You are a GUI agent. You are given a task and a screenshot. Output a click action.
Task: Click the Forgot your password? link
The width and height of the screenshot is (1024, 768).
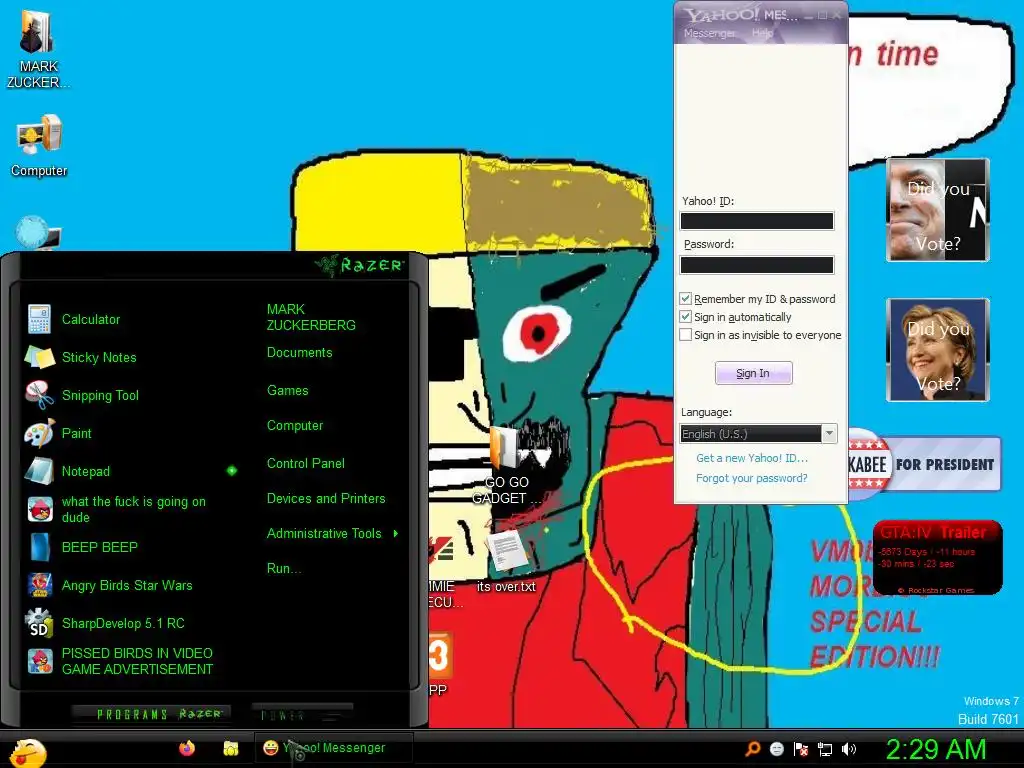coord(752,478)
